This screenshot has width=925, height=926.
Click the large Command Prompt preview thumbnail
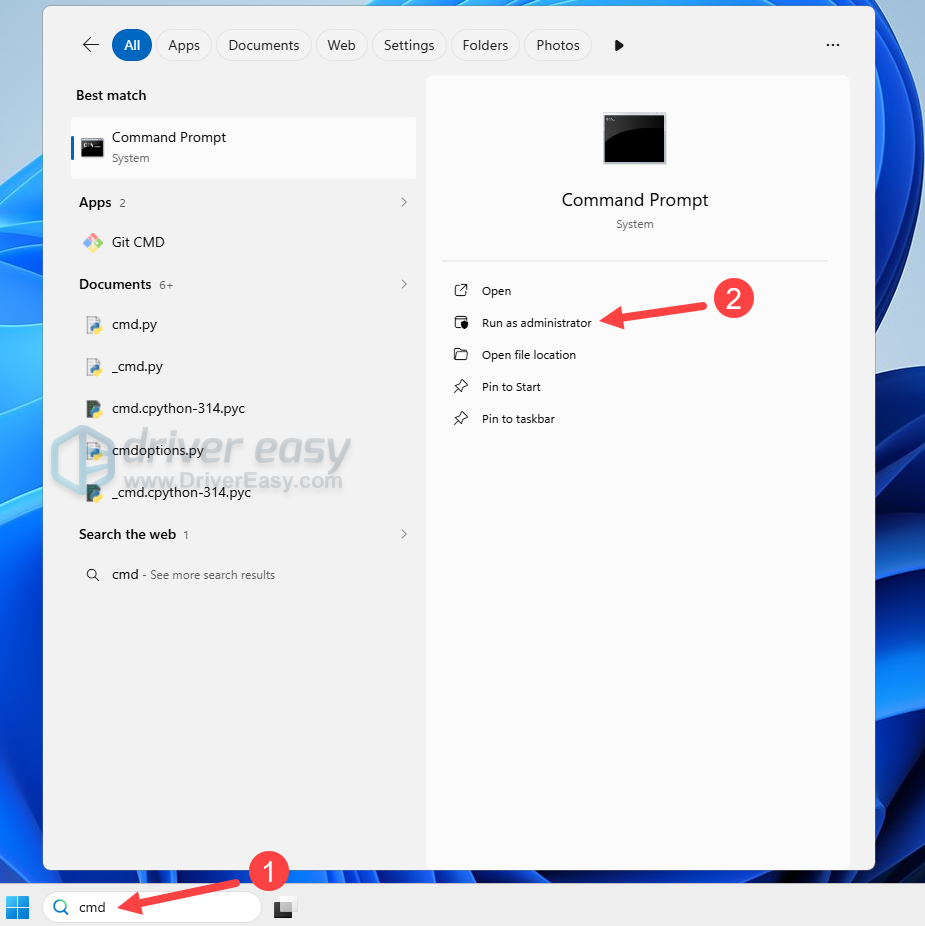(x=634, y=138)
